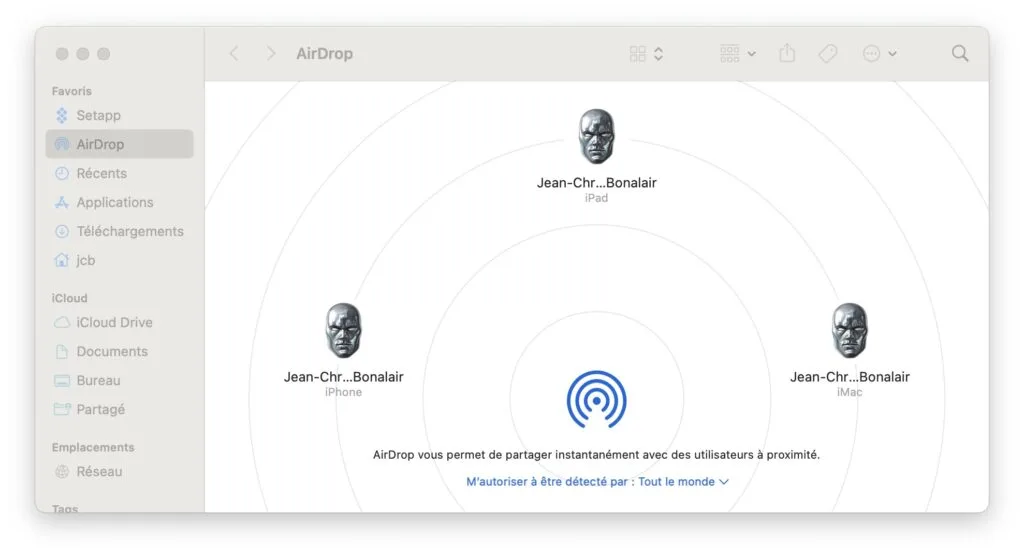Image resolution: width=1024 pixels, height=556 pixels.
Task: Select the Jean-Chr...Bonalair iMac avatar
Action: pos(850,330)
